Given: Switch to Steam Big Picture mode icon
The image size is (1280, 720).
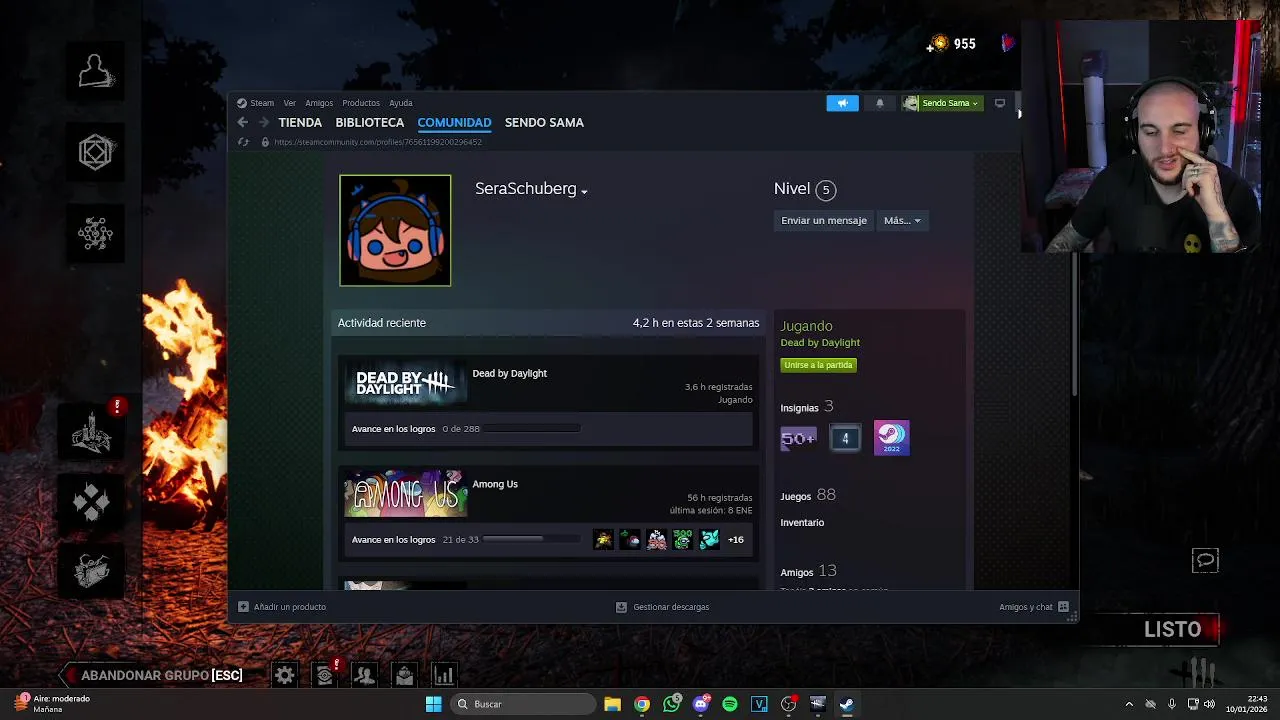Looking at the screenshot, I should [999, 103].
